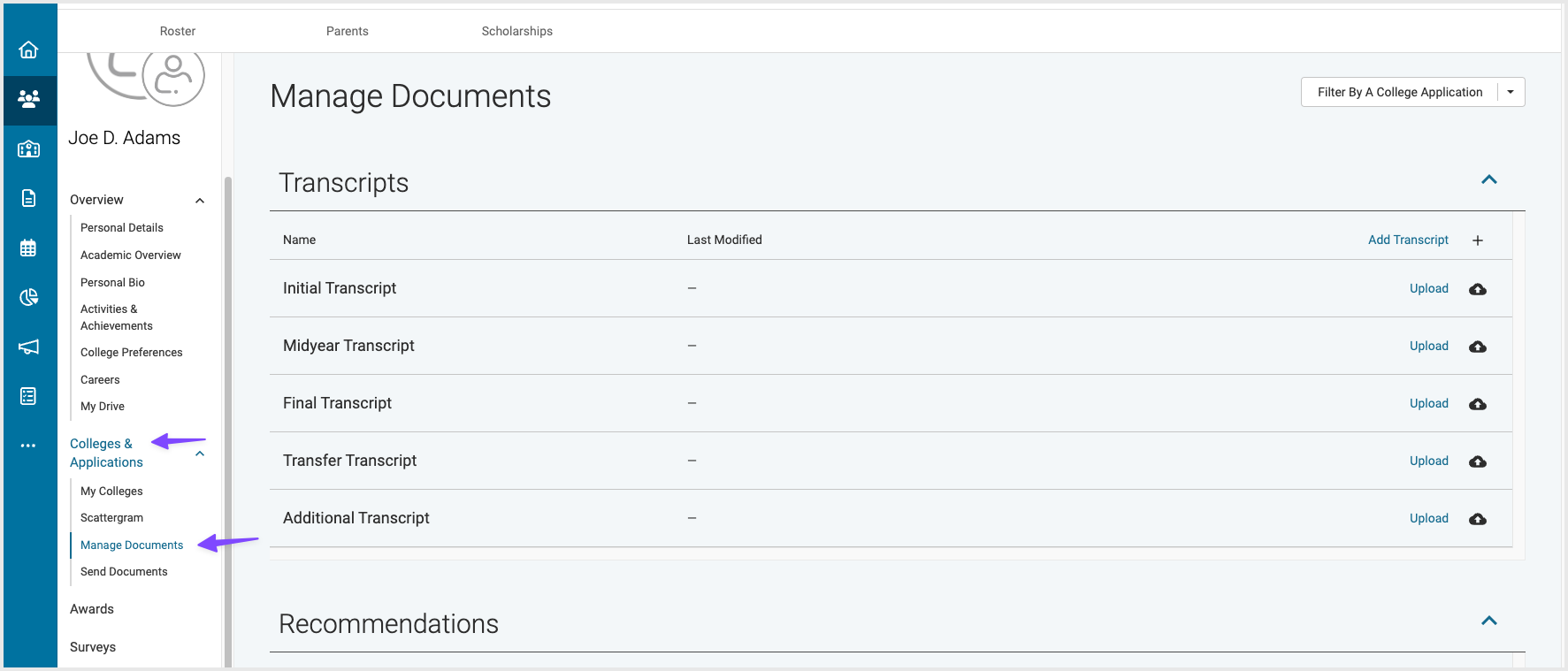The height and width of the screenshot is (671, 1568).
Task: Select the Initial Transcript row name
Action: pyautogui.click(x=340, y=288)
